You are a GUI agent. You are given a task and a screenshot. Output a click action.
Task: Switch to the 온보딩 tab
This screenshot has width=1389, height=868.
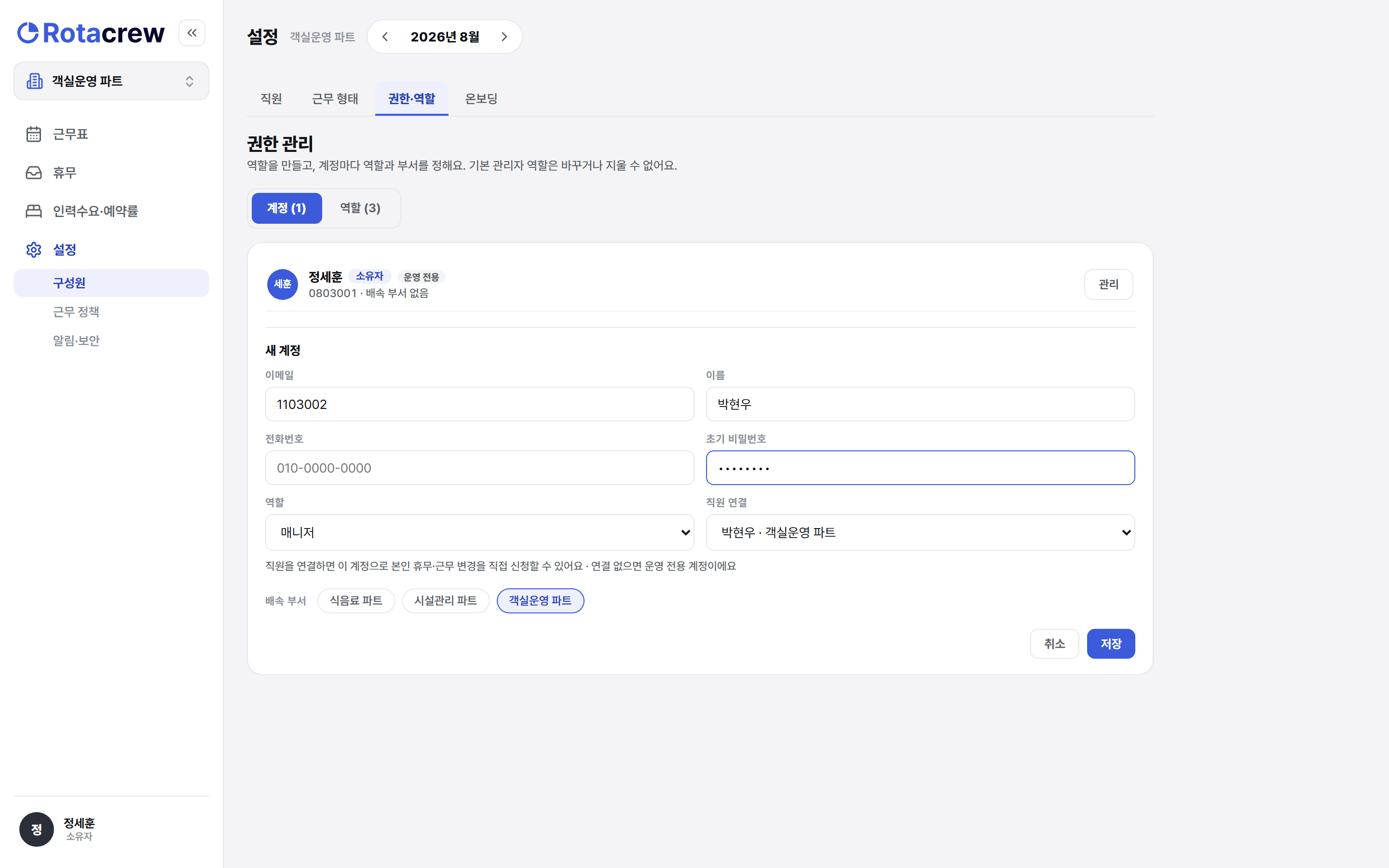click(x=481, y=99)
